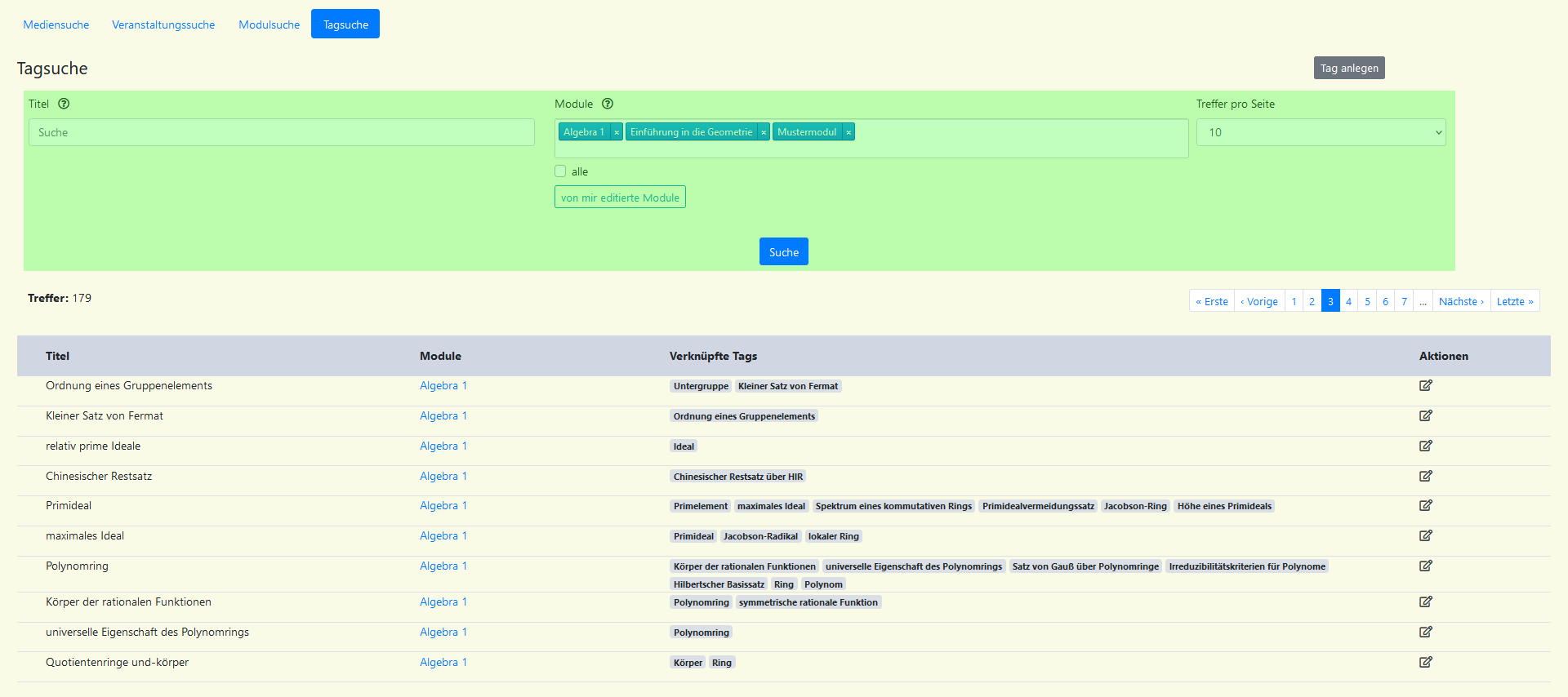Click edit icon for Ordnung eines Gruppenelements
Viewport: 1568px width, 697px height.
(1425, 385)
